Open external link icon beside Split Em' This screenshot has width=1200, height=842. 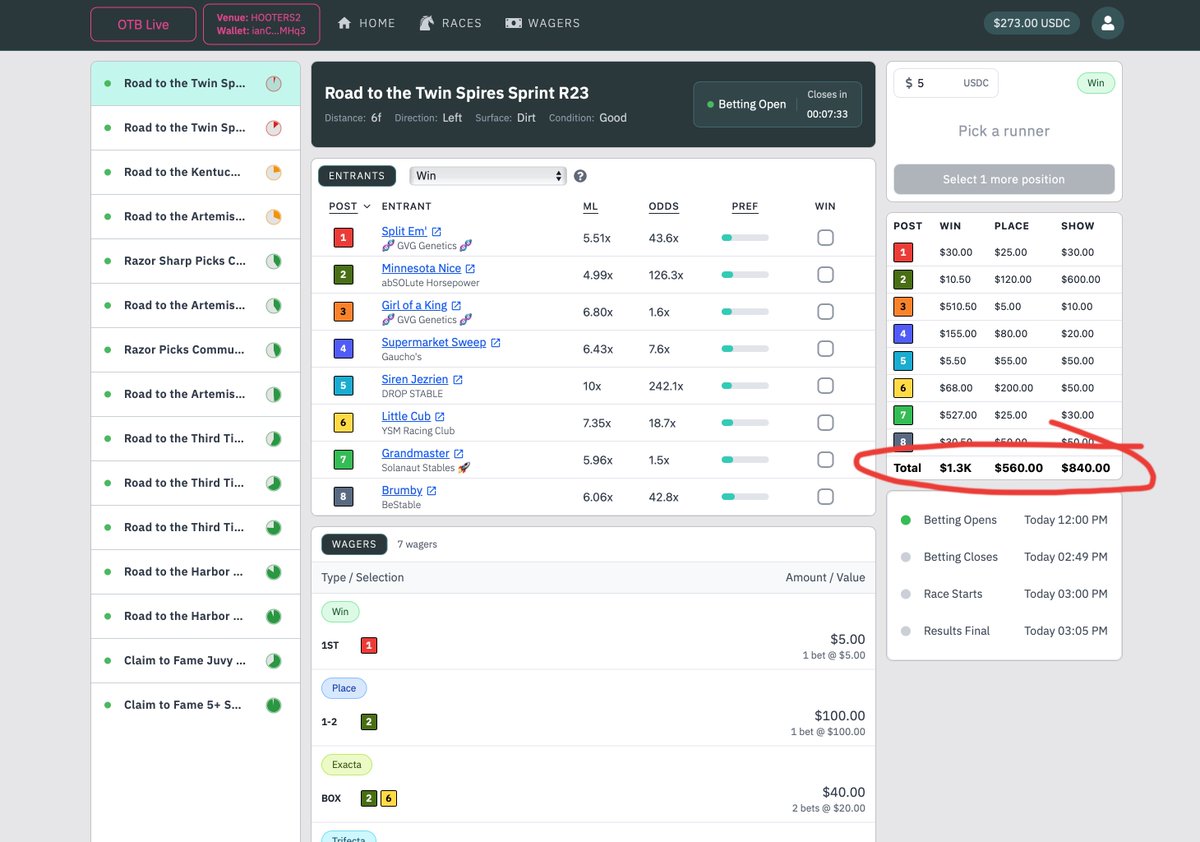436,232
